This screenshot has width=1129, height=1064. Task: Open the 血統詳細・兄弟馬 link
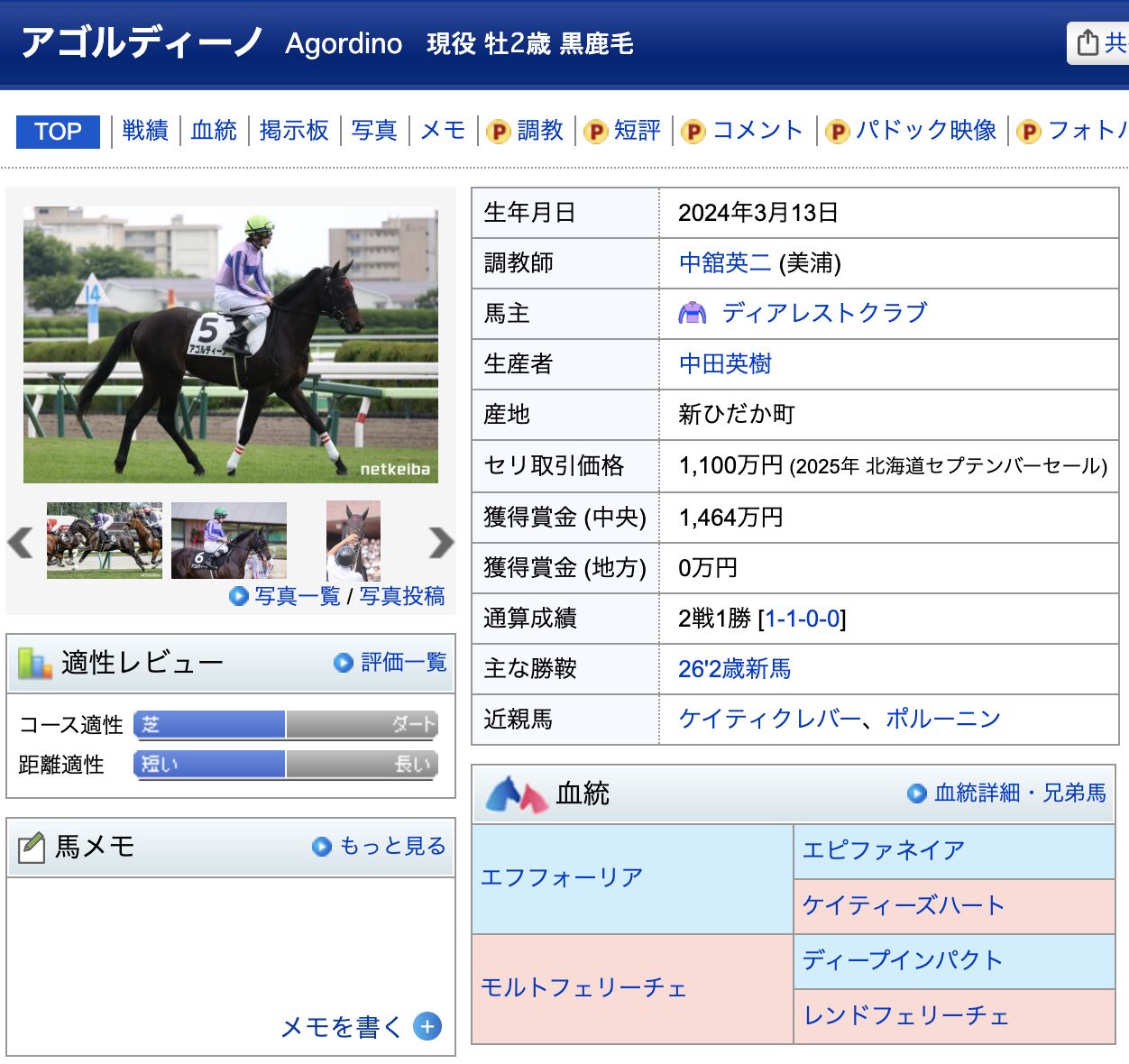pyautogui.click(x=1020, y=793)
